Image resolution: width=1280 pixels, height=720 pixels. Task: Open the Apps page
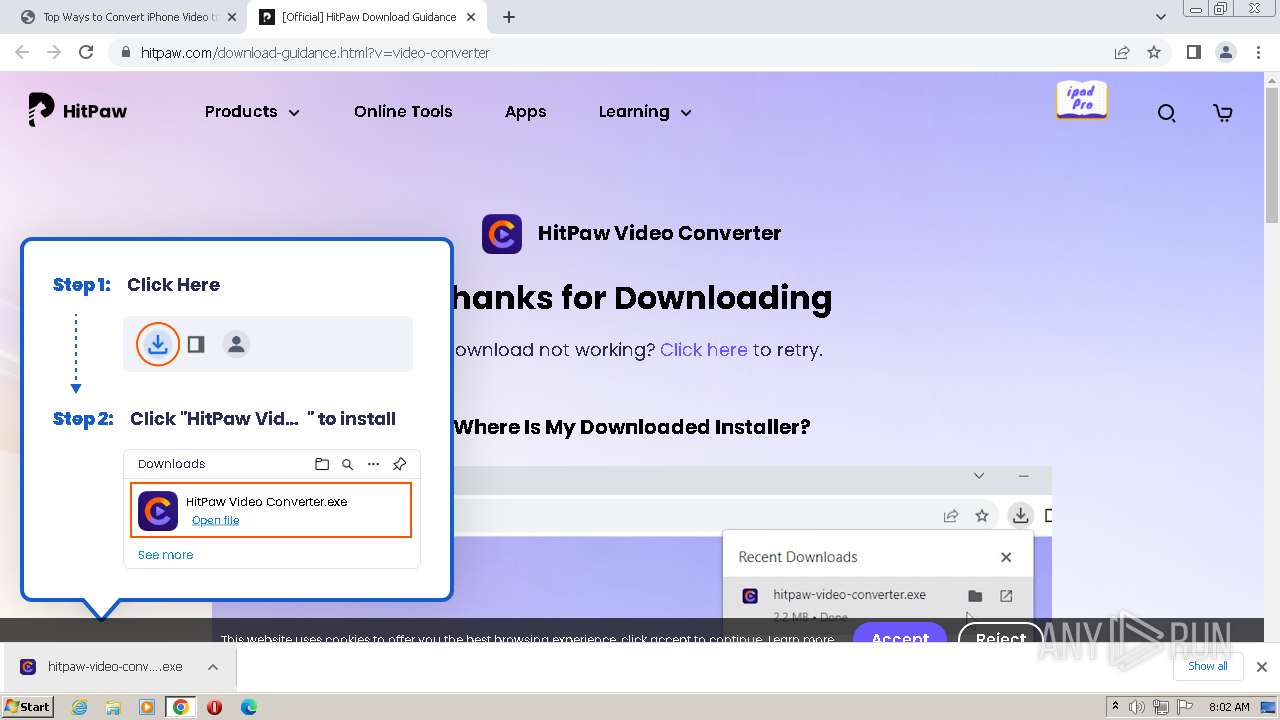(x=525, y=112)
